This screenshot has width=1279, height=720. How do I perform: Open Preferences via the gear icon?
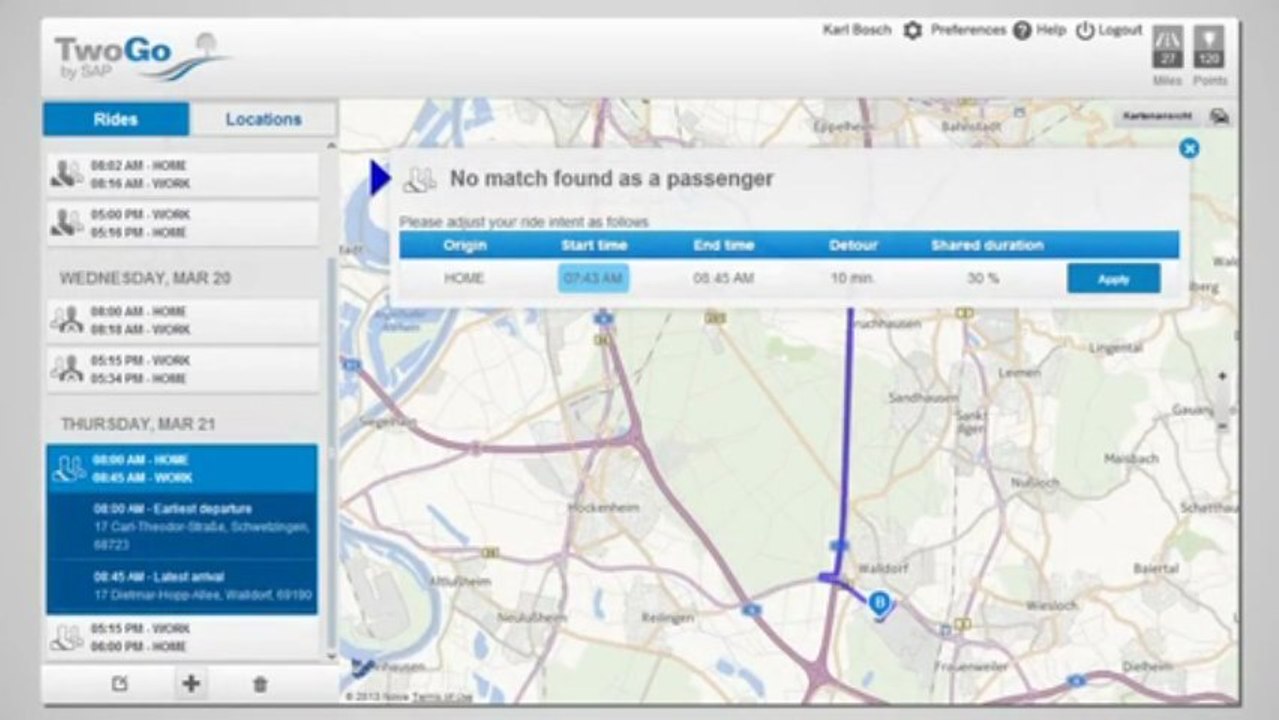coord(912,31)
